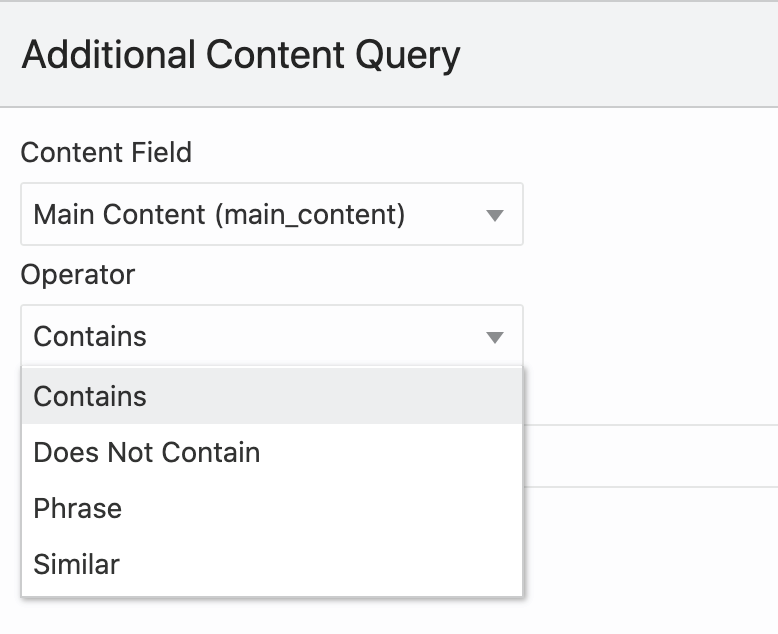Switch operator to Similar

(x=76, y=564)
